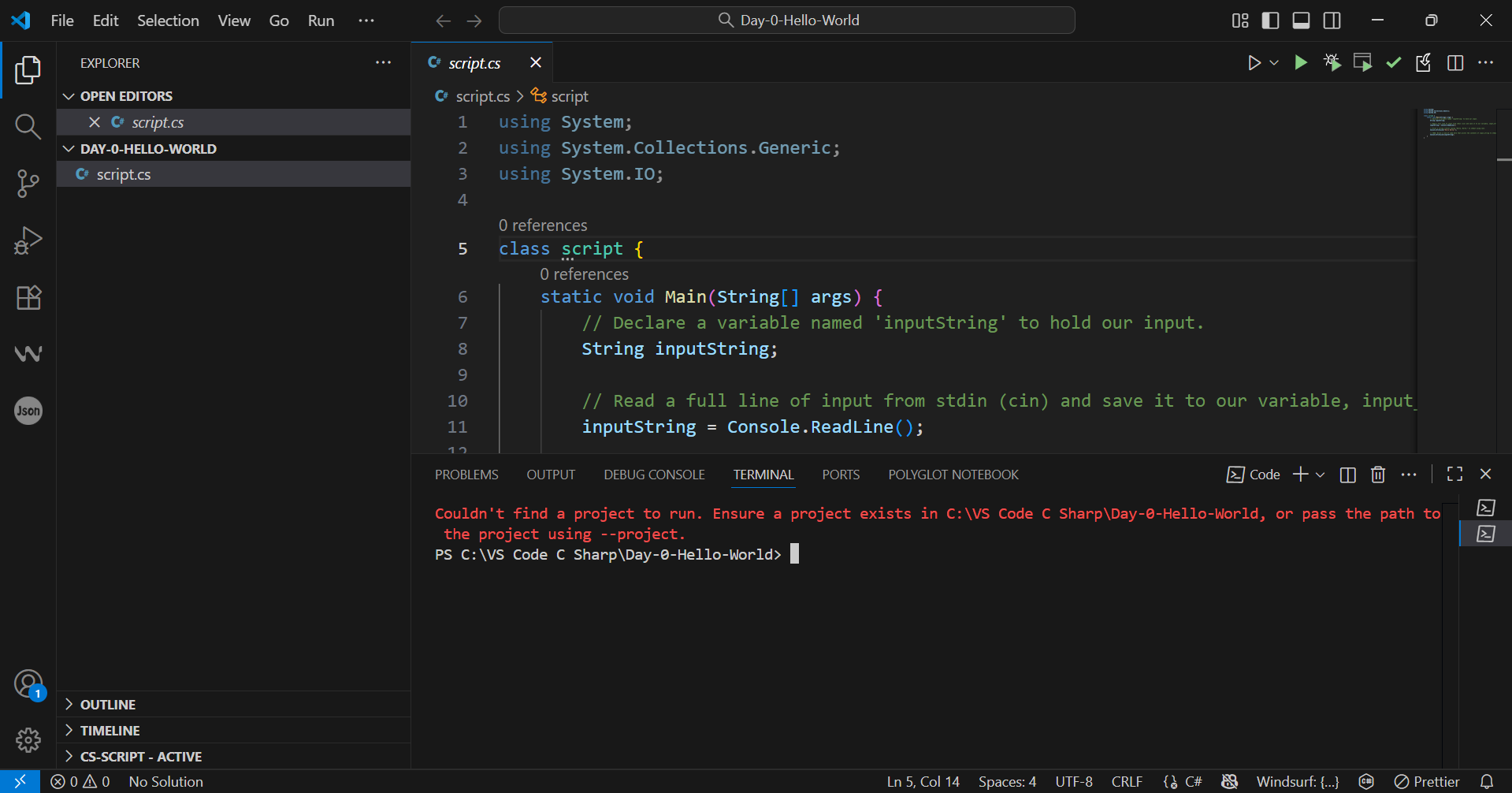Switch to the PROBLEMS tab
Image resolution: width=1512 pixels, height=793 pixels.
(466, 475)
